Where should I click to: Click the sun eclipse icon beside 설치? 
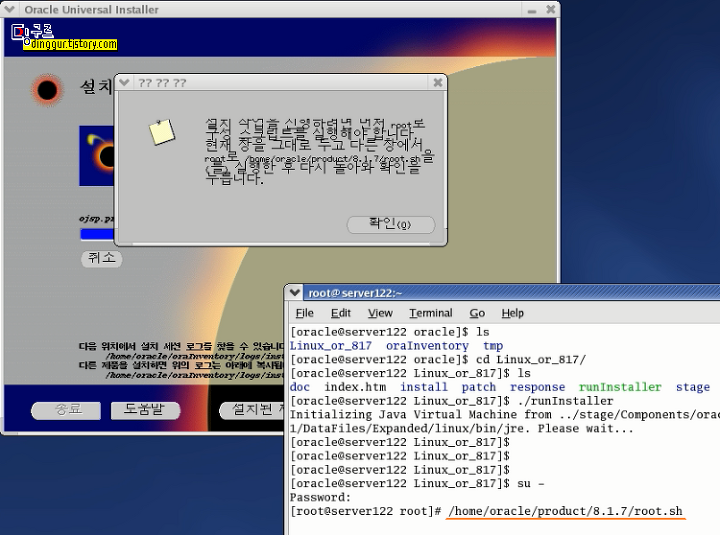coord(47,90)
